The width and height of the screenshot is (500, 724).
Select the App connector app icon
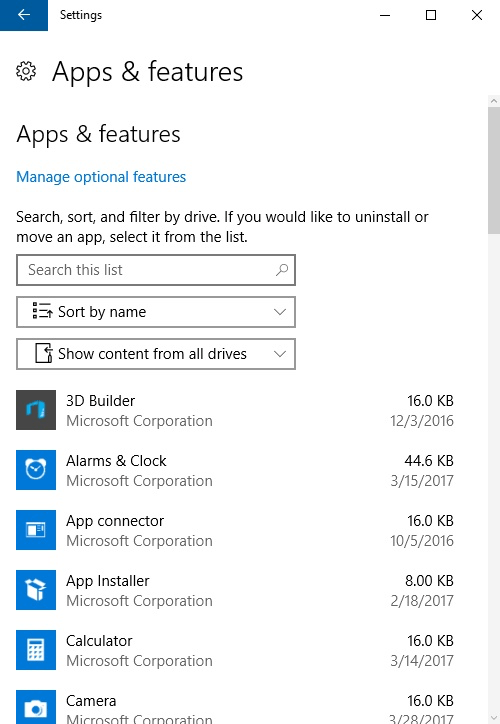point(36,530)
